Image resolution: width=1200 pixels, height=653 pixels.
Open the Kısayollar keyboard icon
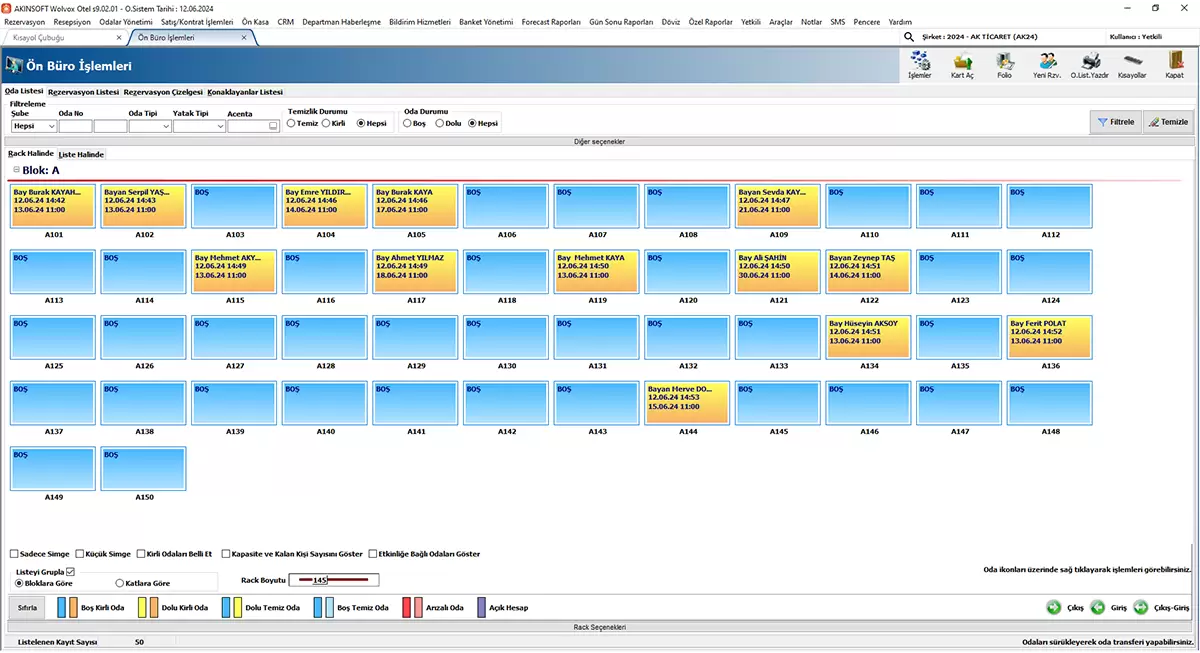[1131, 62]
